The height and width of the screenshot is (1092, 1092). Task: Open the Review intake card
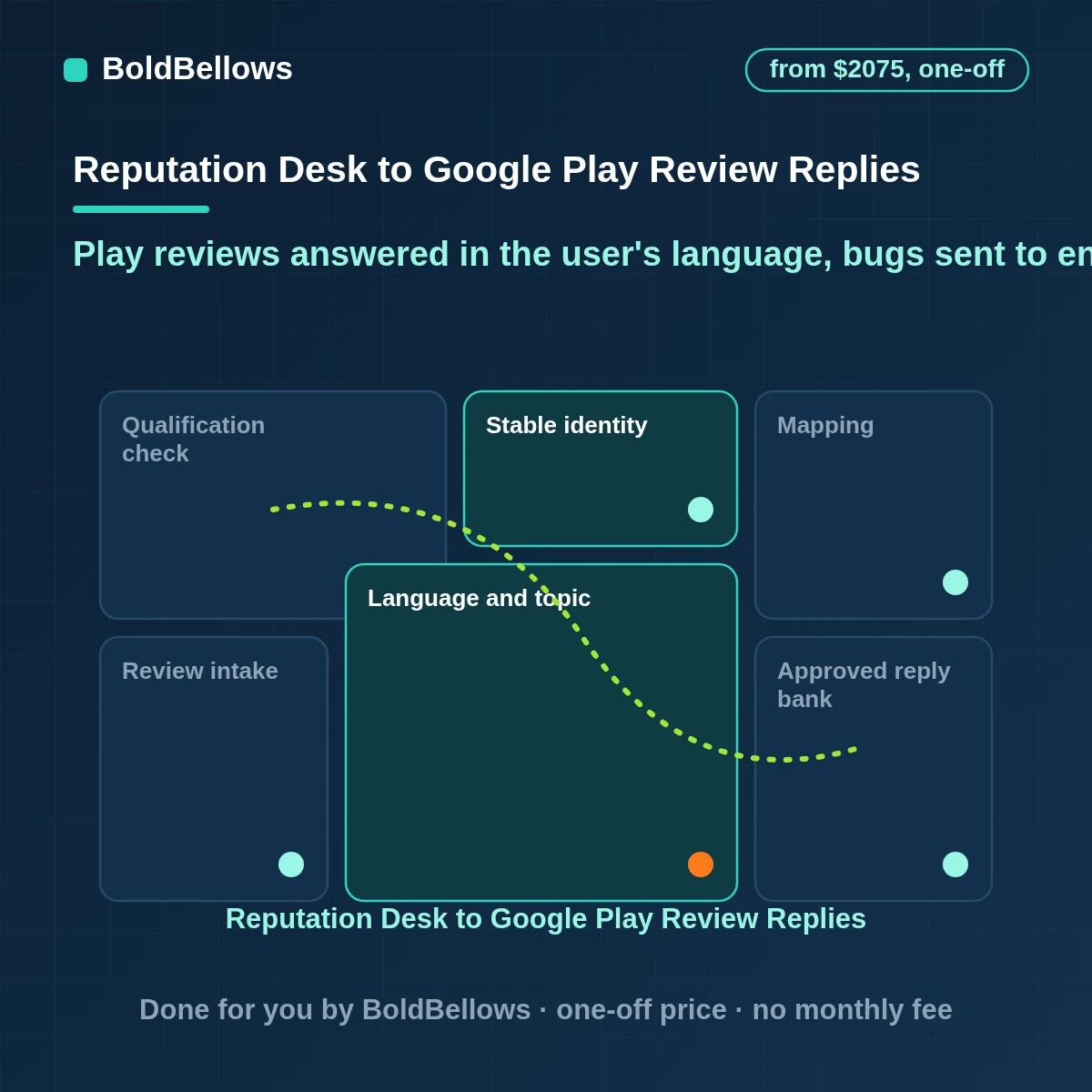pyautogui.click(x=214, y=769)
